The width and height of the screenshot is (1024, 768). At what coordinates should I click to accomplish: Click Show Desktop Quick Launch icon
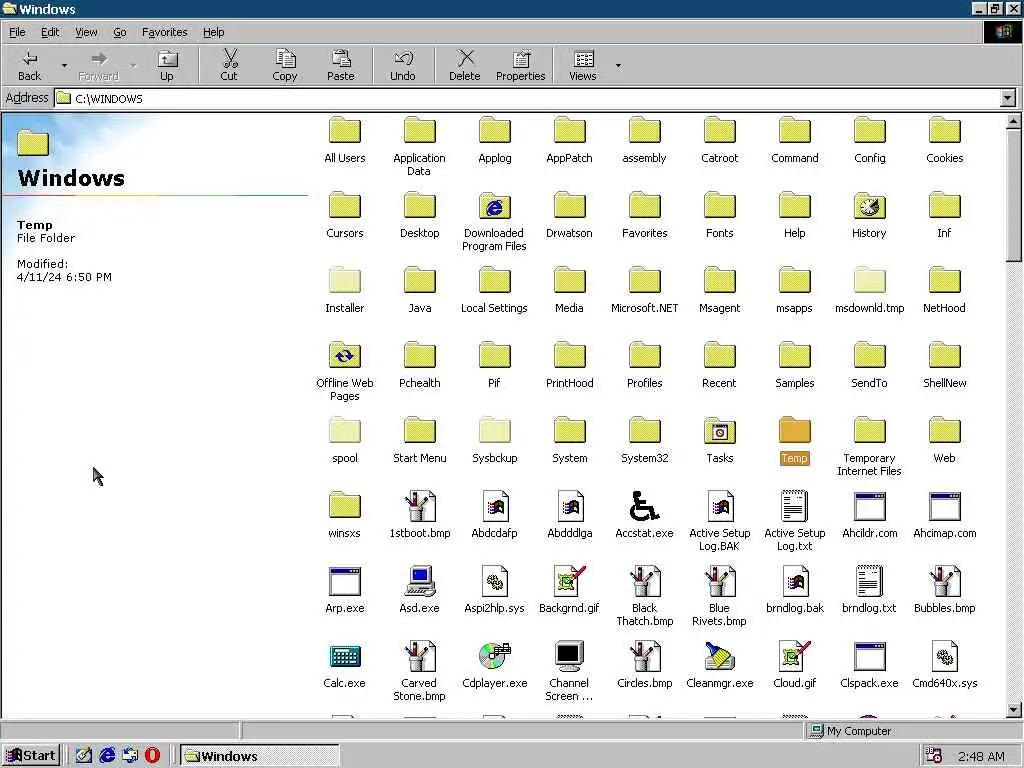coord(84,756)
